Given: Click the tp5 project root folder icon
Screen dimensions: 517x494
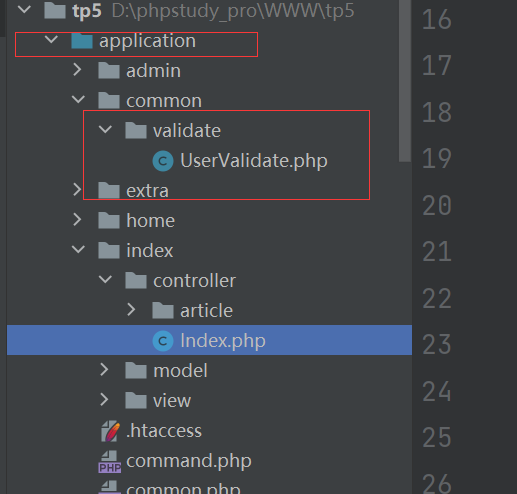Looking at the screenshot, I should click(55, 11).
